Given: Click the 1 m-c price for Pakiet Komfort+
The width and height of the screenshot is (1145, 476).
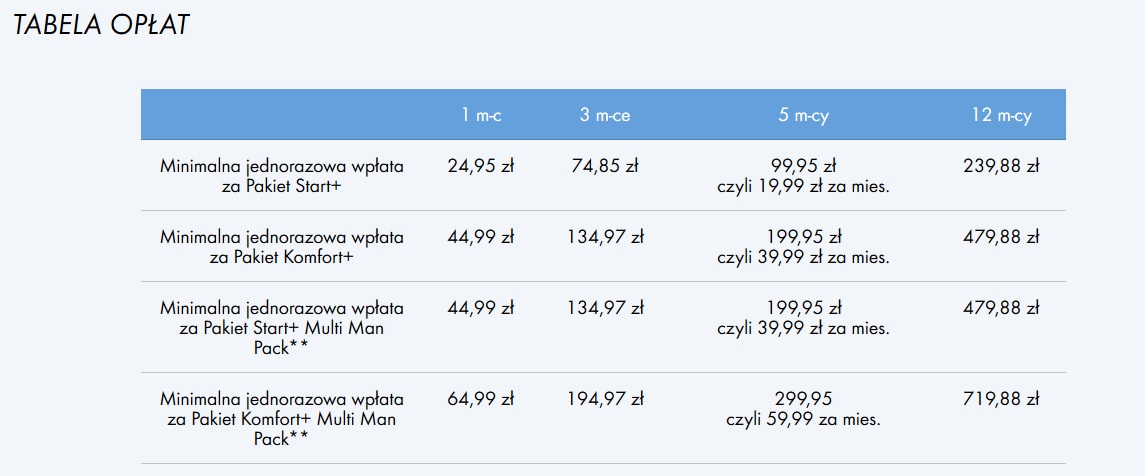Looking at the screenshot, I should [x=480, y=237].
